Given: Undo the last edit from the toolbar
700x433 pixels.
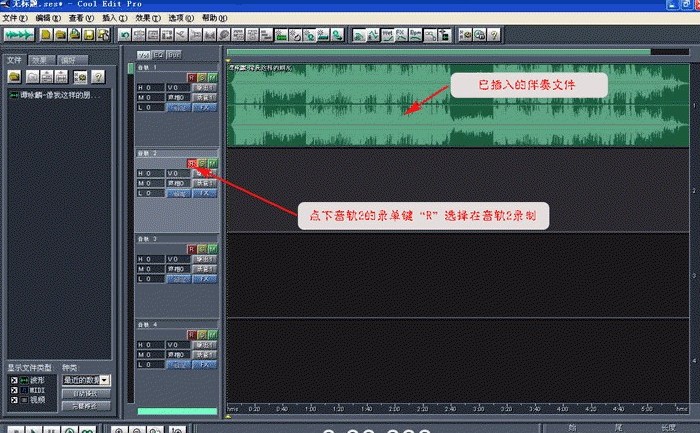Looking at the screenshot, I should coord(125,35).
